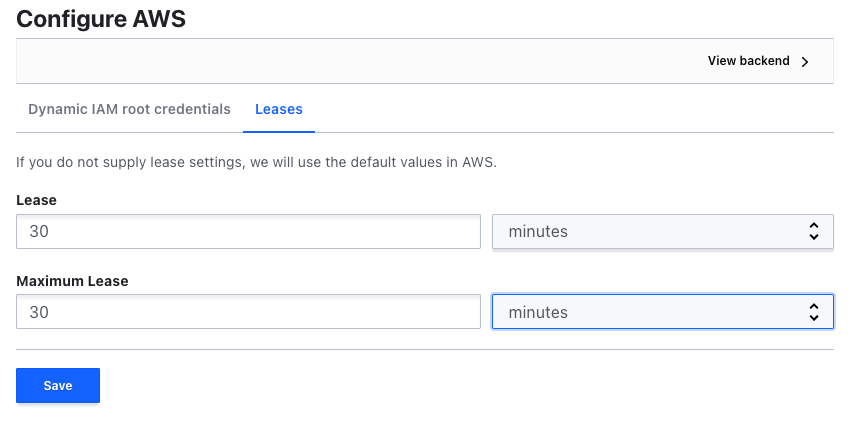This screenshot has width=851, height=424.
Task: Click "minutes" text in Maximum Lease unit dropdown
Action: [538, 312]
